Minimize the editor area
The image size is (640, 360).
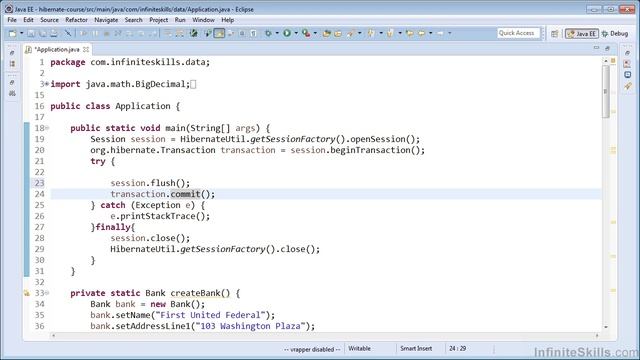point(596,48)
